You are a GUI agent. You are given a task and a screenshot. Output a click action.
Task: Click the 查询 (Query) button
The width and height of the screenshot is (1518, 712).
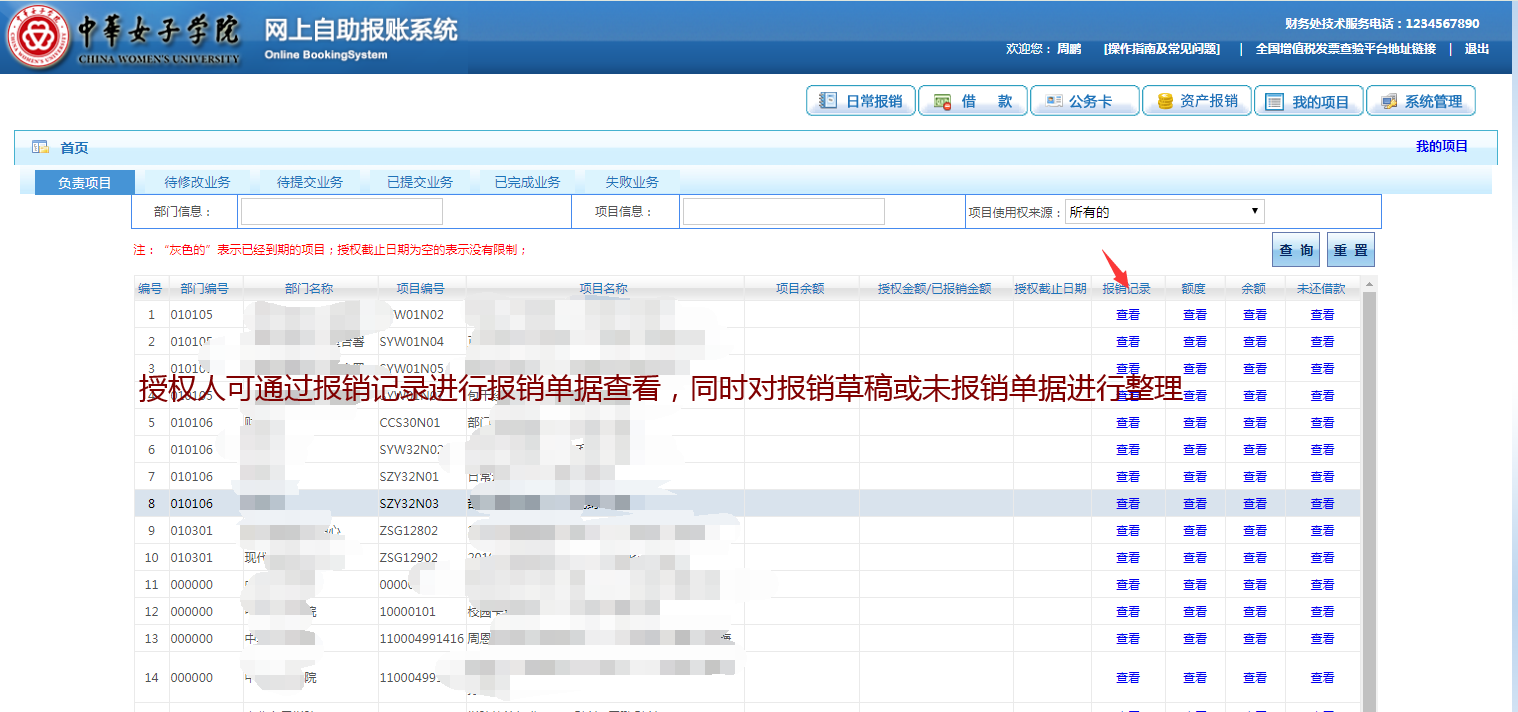tap(1295, 249)
